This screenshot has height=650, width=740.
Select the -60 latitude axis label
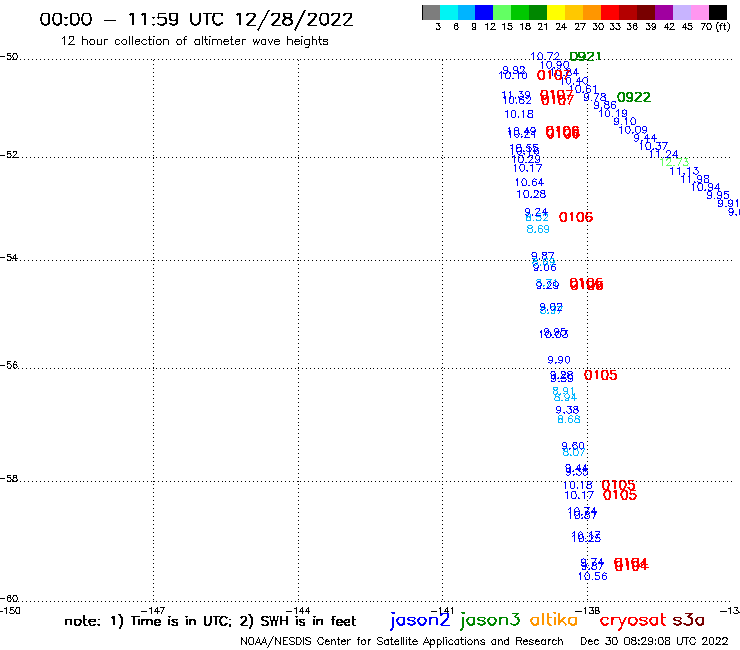click(9, 599)
